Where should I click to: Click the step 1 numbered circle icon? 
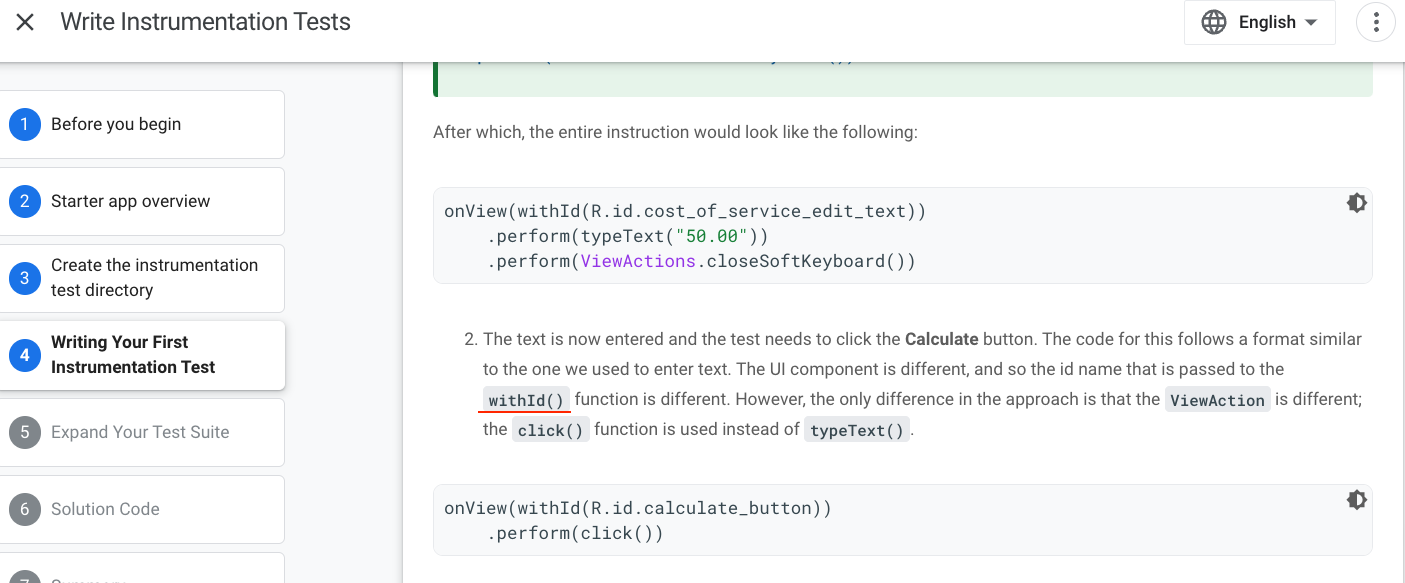pyautogui.click(x=25, y=124)
